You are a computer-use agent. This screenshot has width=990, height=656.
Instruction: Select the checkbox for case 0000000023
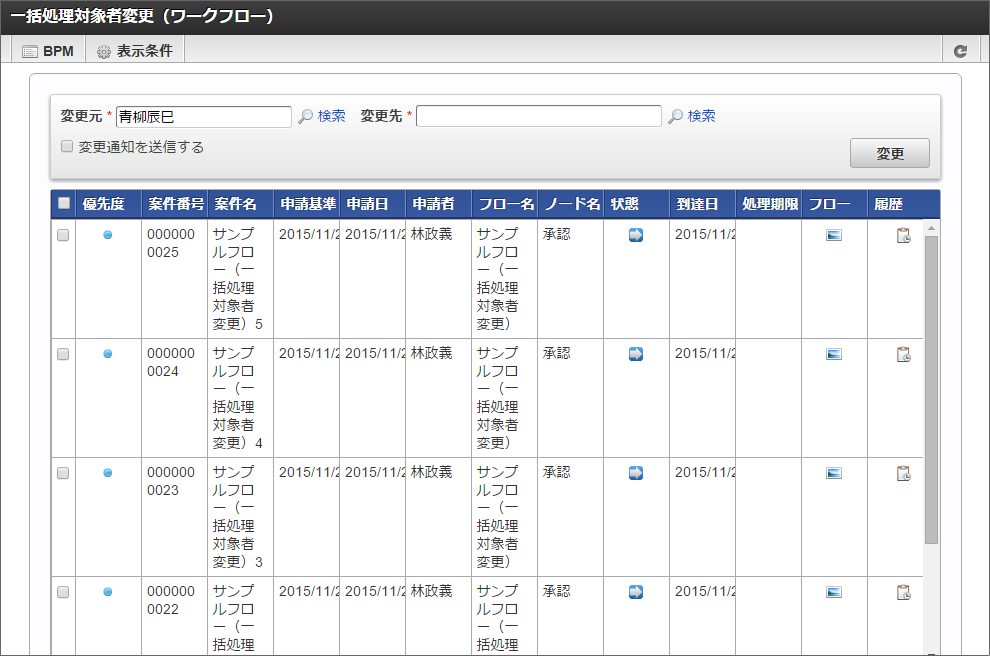pyautogui.click(x=63, y=473)
